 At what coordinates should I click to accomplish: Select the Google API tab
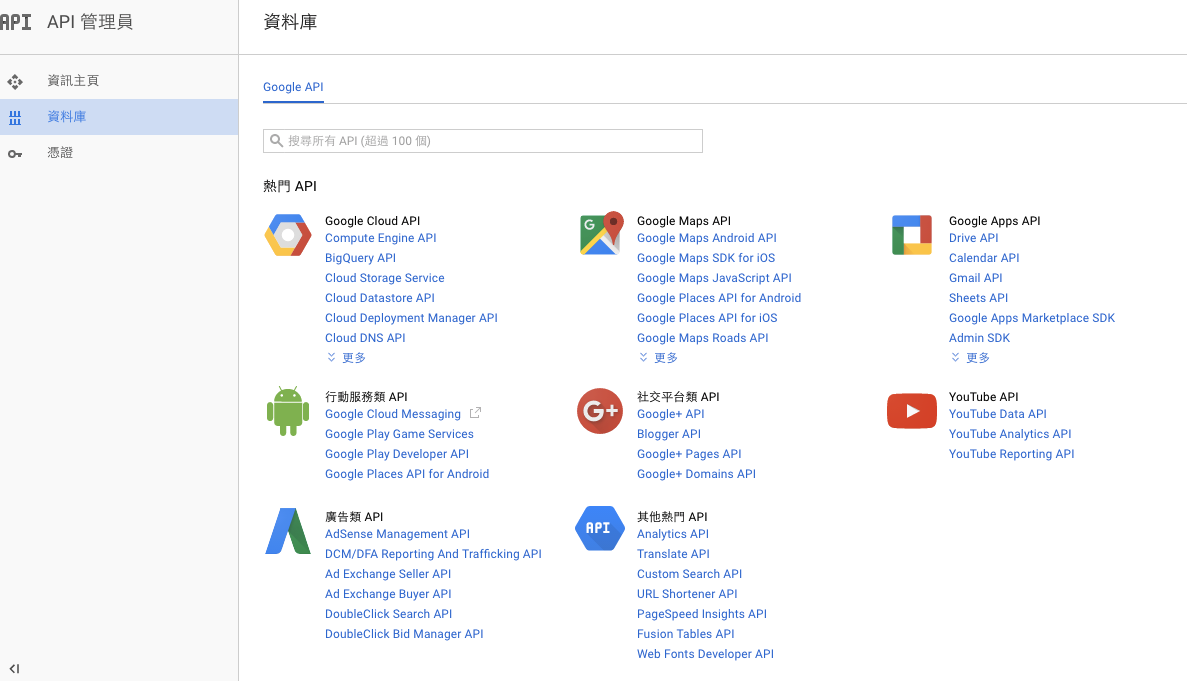pos(293,87)
